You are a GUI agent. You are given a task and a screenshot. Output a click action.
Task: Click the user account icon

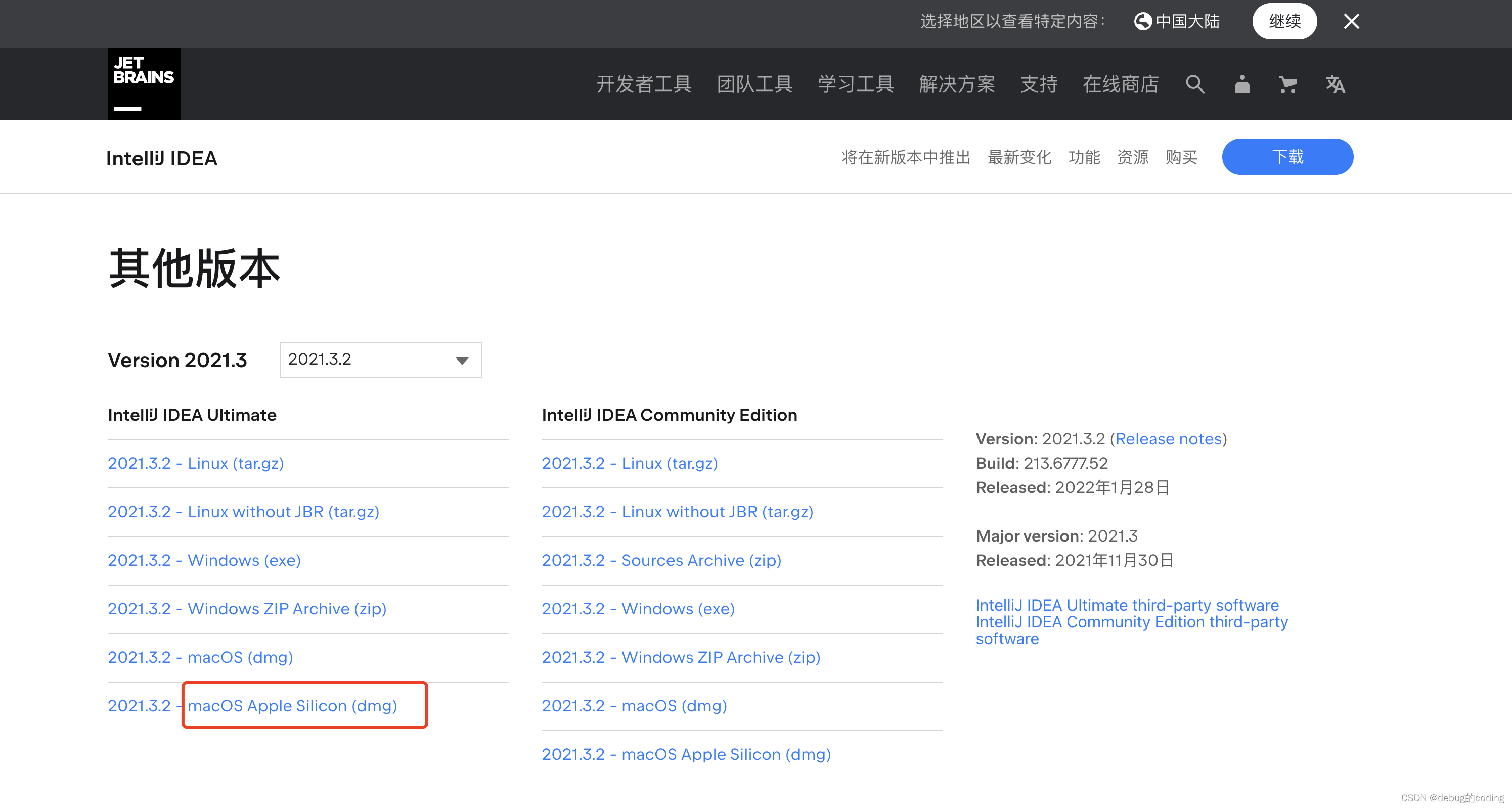(1241, 84)
